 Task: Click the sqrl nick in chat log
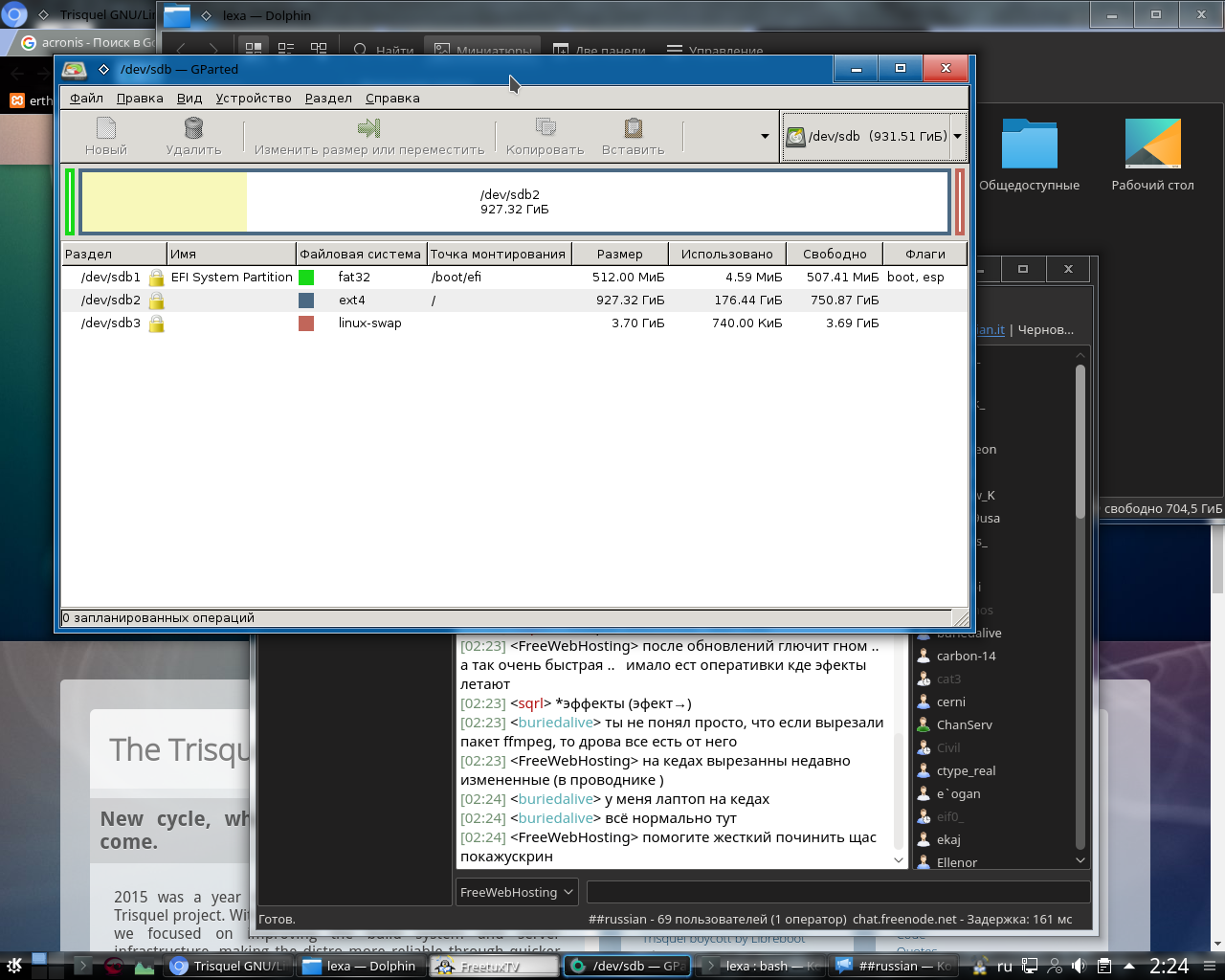coord(530,703)
